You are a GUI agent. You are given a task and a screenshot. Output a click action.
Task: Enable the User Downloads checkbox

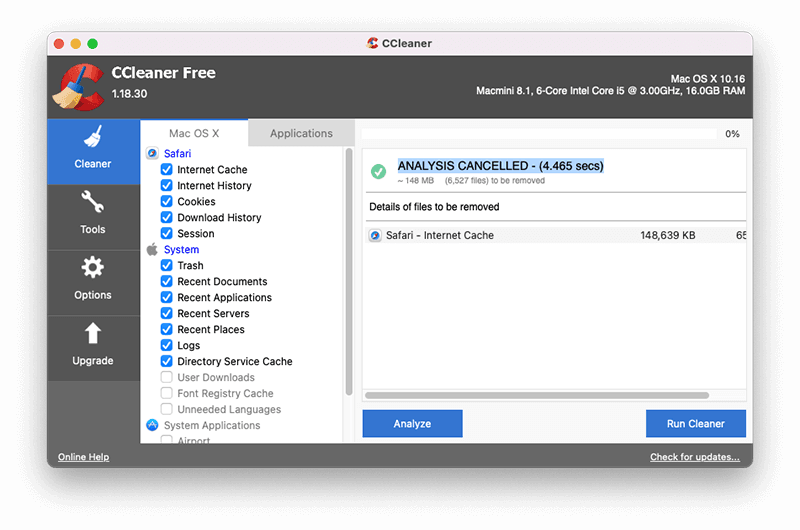click(167, 378)
